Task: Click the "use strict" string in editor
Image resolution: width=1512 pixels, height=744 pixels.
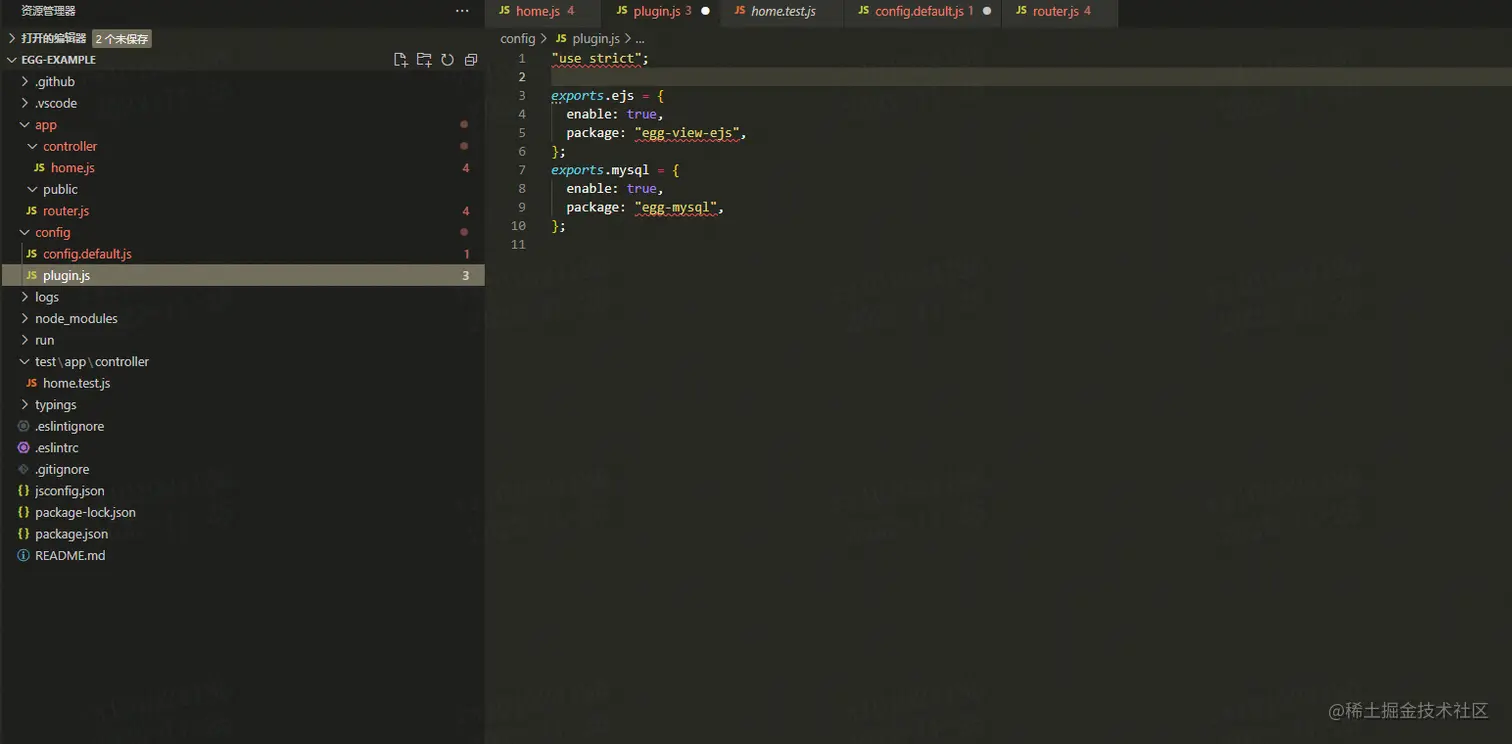Action: [x=596, y=58]
